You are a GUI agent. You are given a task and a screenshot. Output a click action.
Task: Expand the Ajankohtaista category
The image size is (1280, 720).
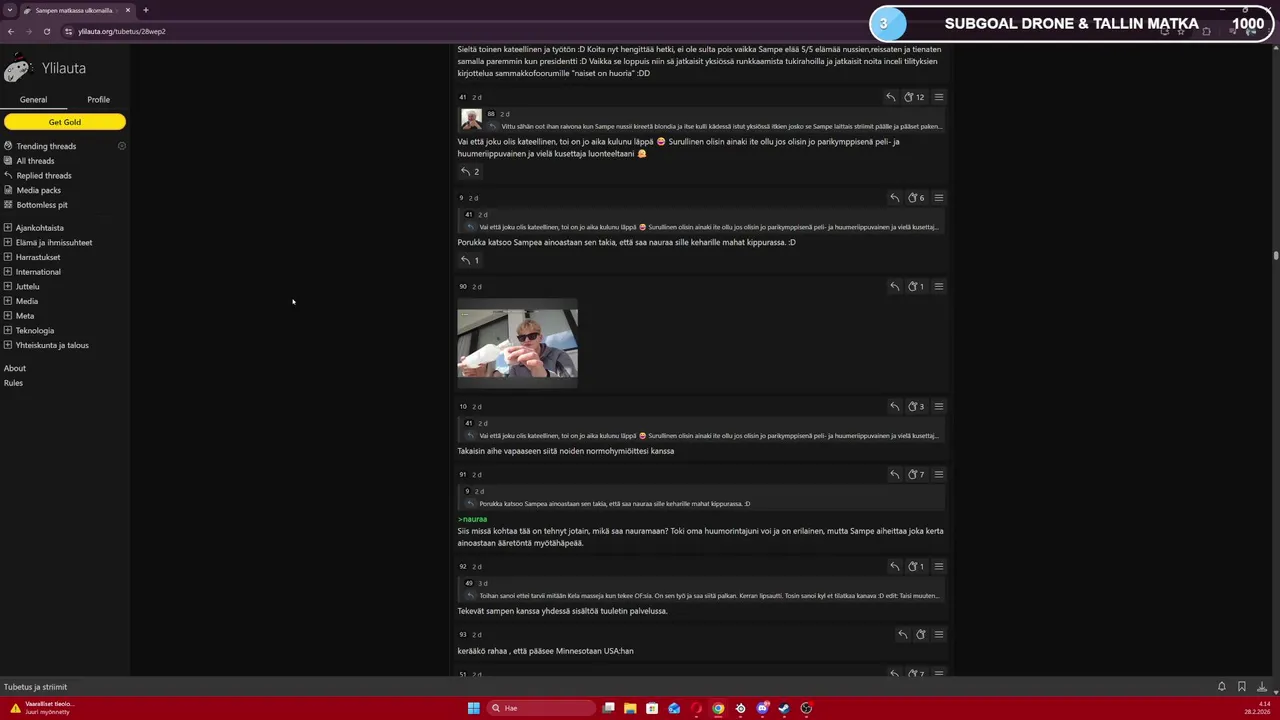8,228
